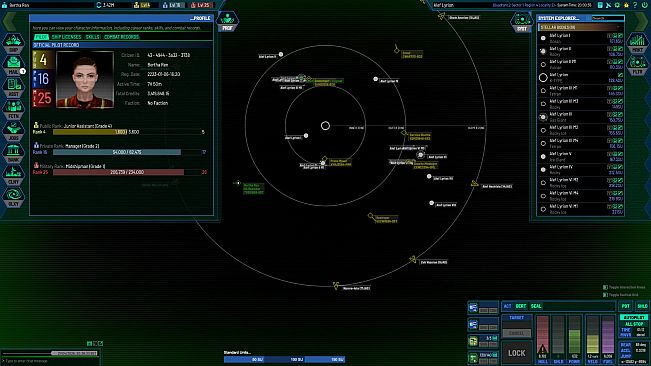Click the CANCEL target button
The height and width of the screenshot is (366, 651).
pyautogui.click(x=517, y=333)
